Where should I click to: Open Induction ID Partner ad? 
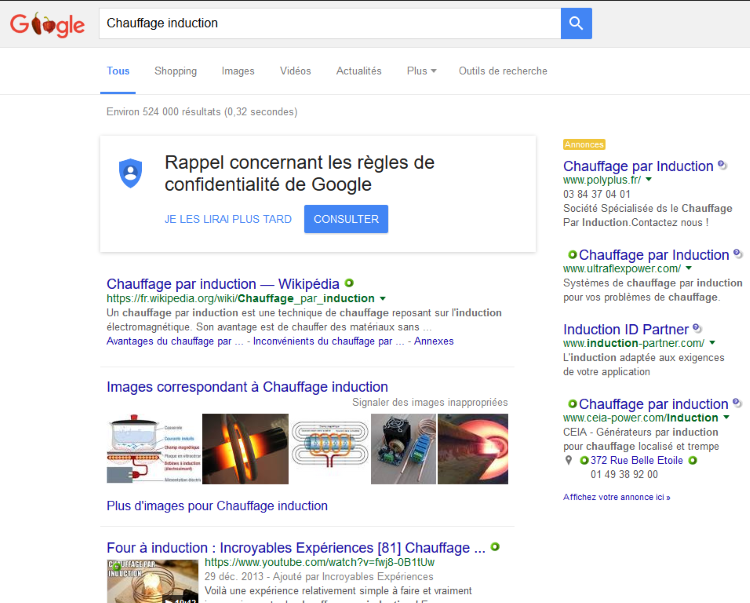626,329
